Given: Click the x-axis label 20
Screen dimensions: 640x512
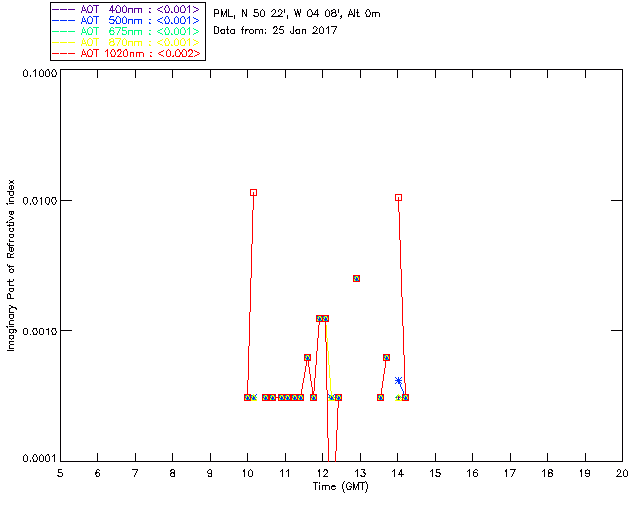Looking at the screenshot, I should pyautogui.click(x=622, y=473).
